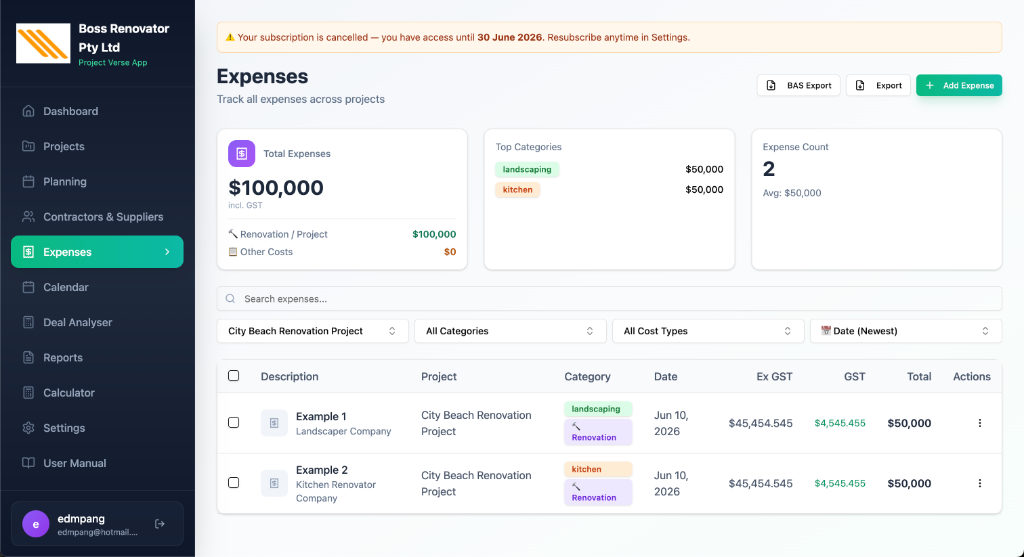Click the plus icon in Add Expense
Screen dimensions: 1024x557
(x=930, y=86)
